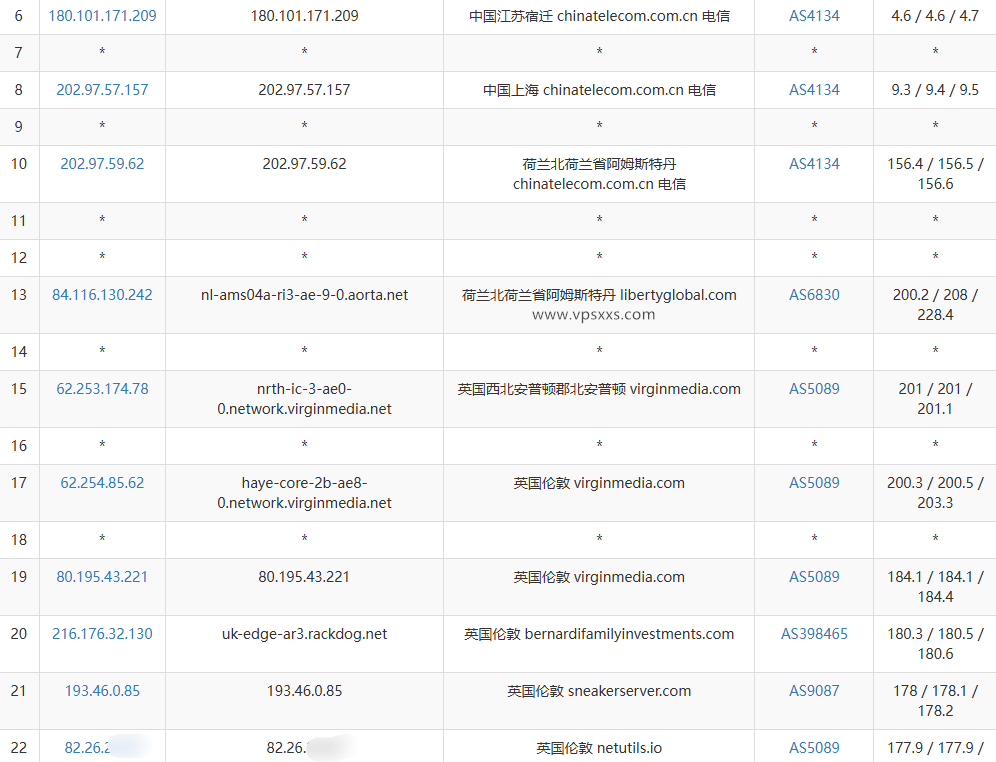Select hostname nl-ams04a-ri3-ae-9-0.aorta.net
Viewport: 996px width, 762px height.
coord(304,295)
